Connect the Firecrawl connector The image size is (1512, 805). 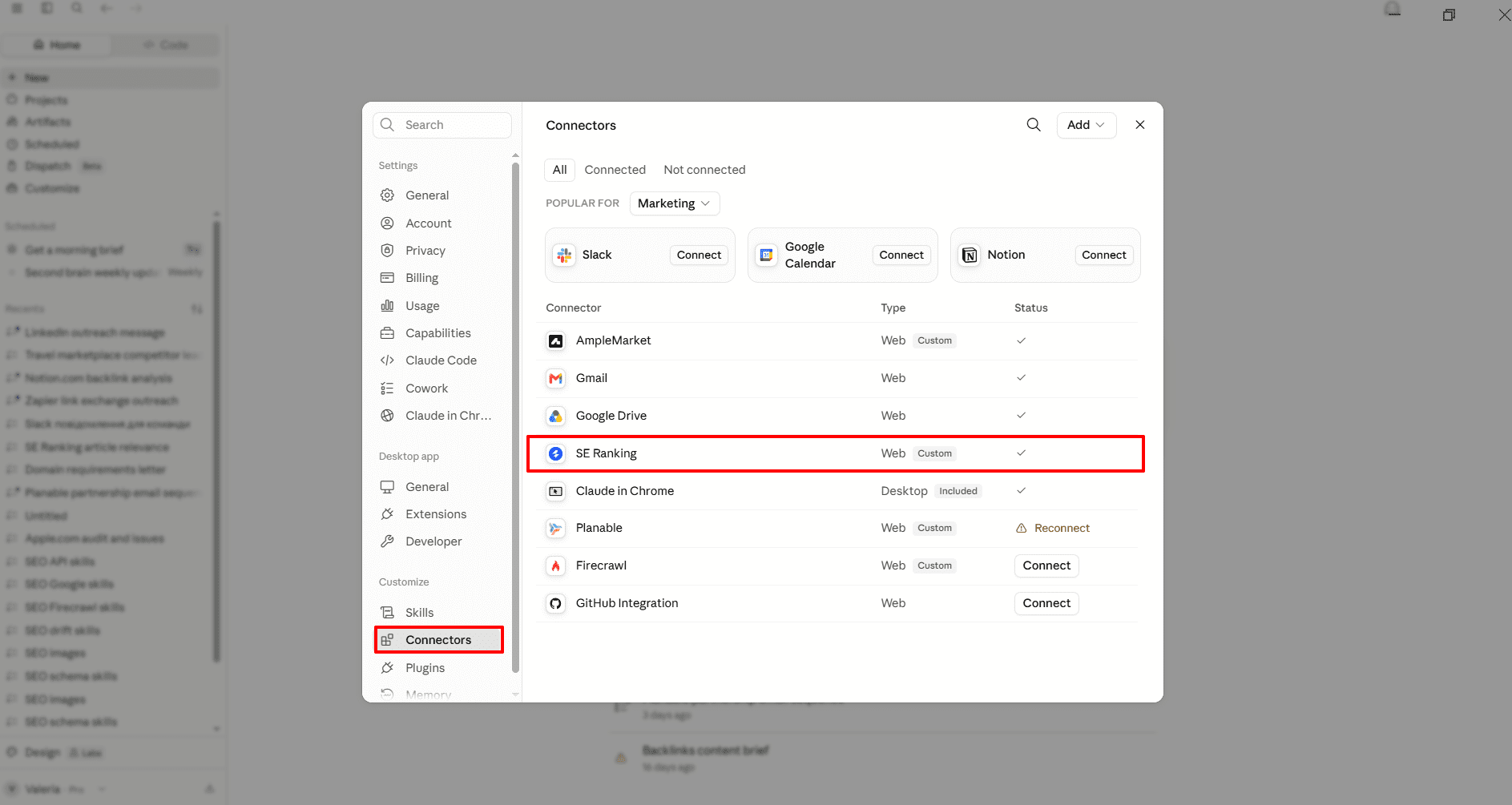click(1046, 566)
